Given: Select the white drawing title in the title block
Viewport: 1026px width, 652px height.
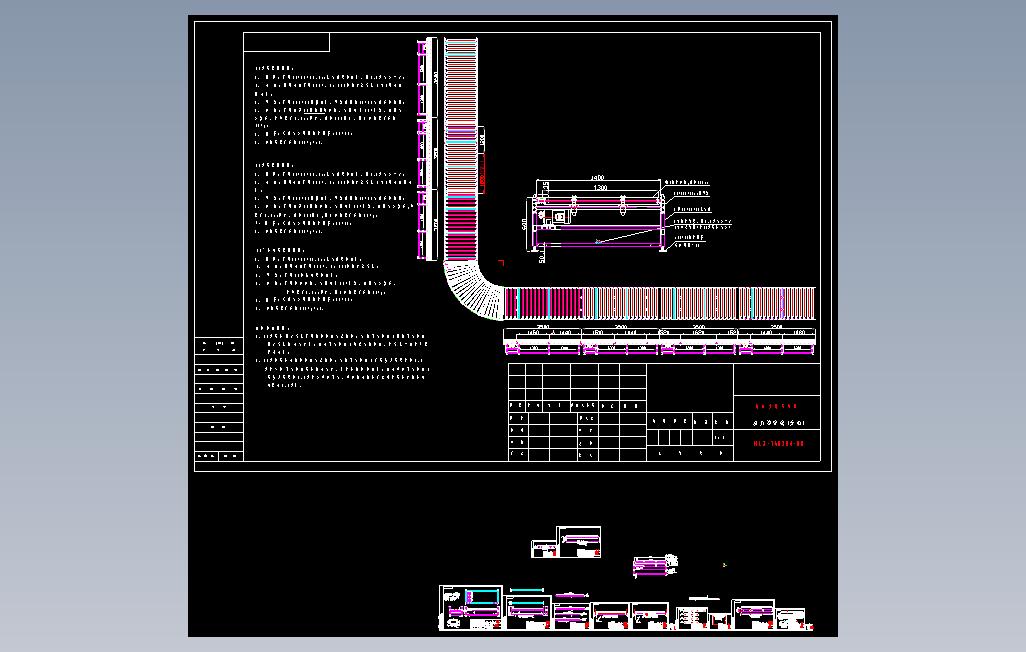Looking at the screenshot, I should 778,424.
